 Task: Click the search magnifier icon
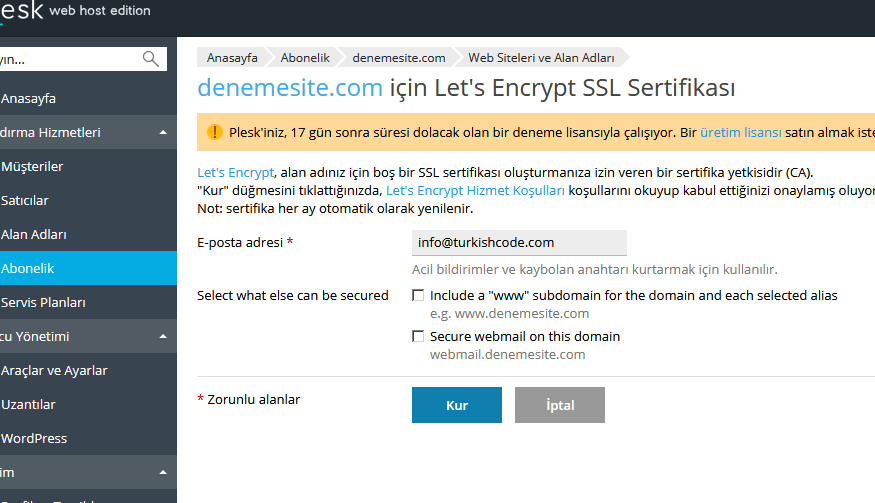pos(151,59)
